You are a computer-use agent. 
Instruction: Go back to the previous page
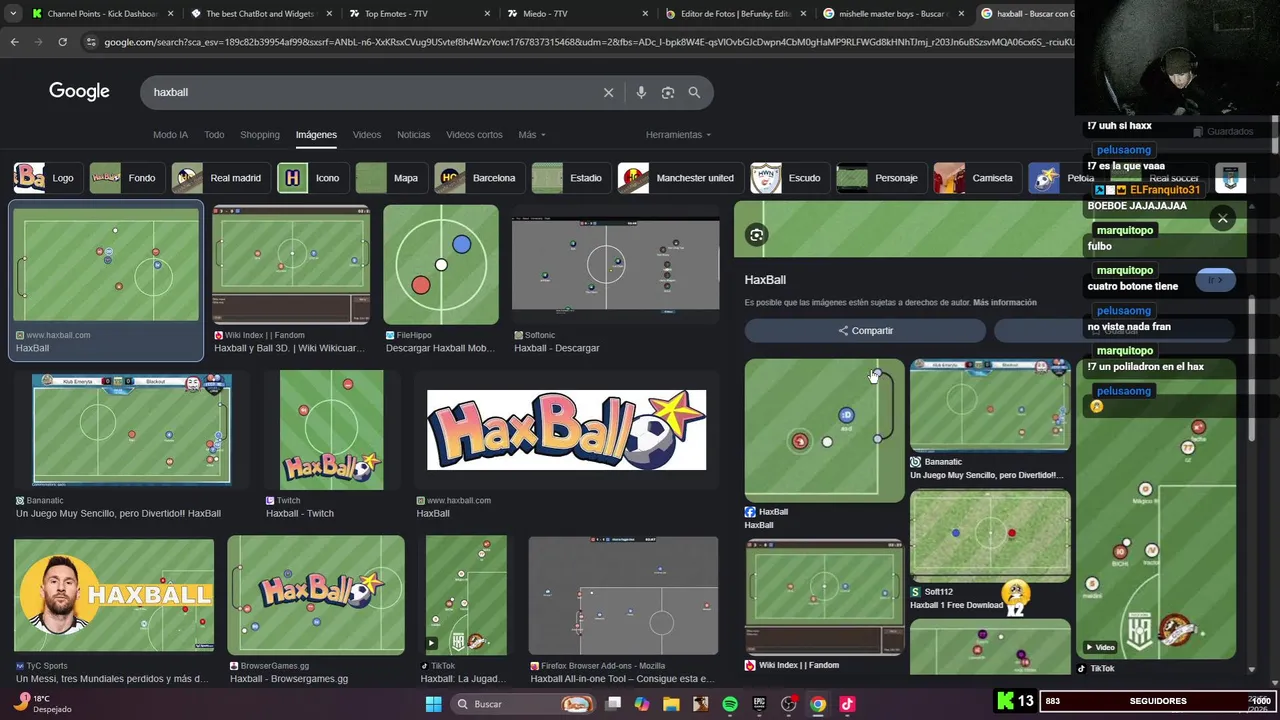[x=14, y=42]
